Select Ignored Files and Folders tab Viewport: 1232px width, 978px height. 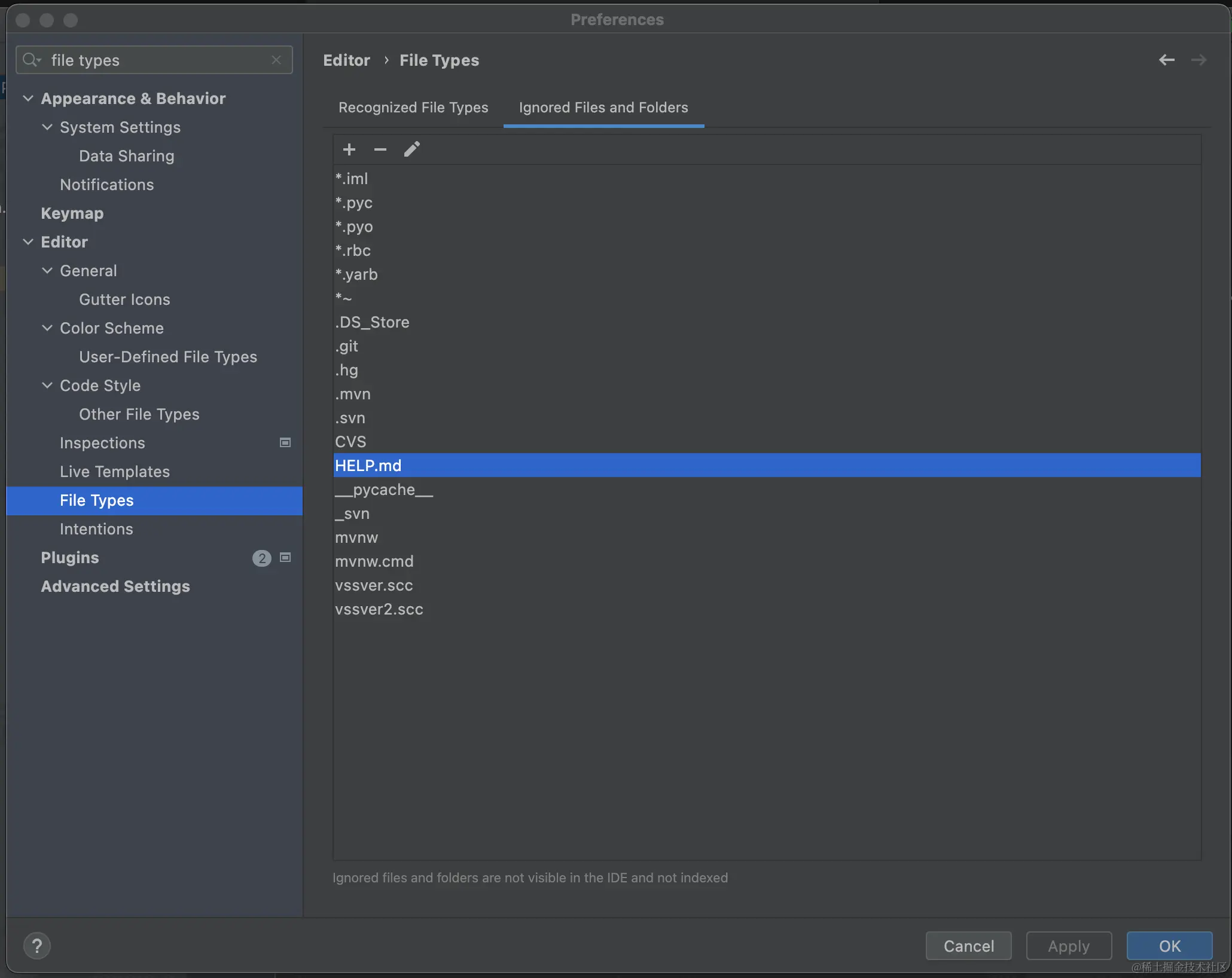(603, 108)
